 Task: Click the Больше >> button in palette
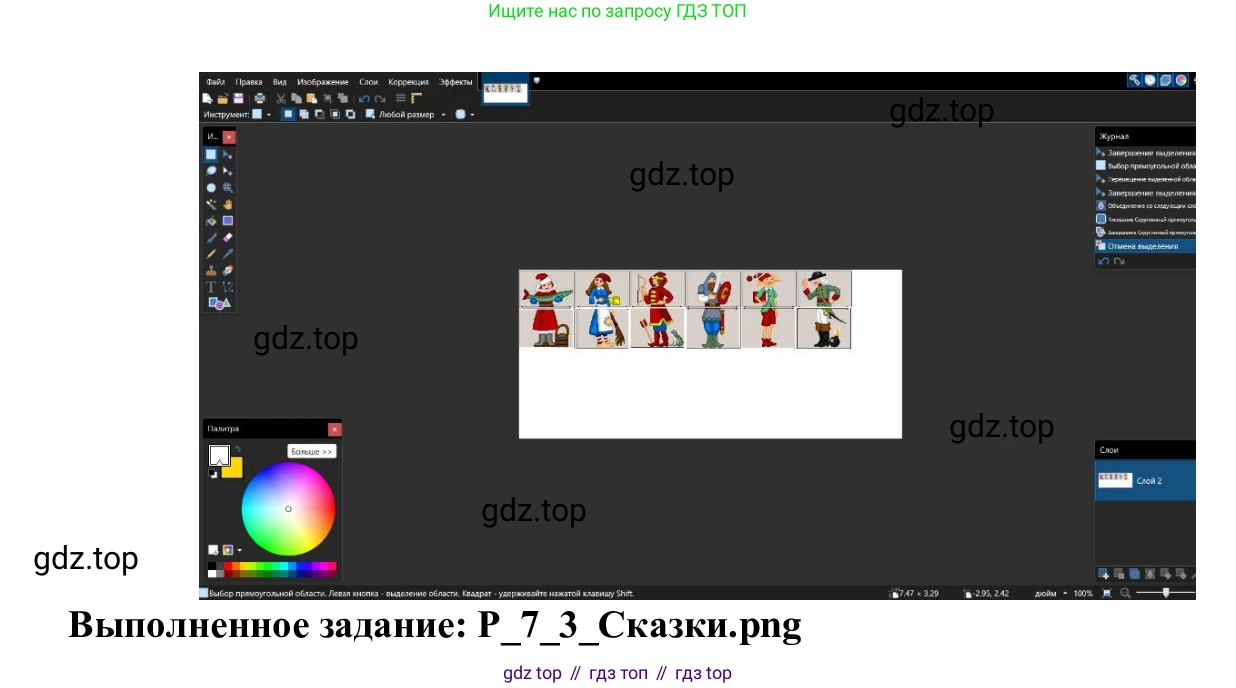pyautogui.click(x=311, y=452)
